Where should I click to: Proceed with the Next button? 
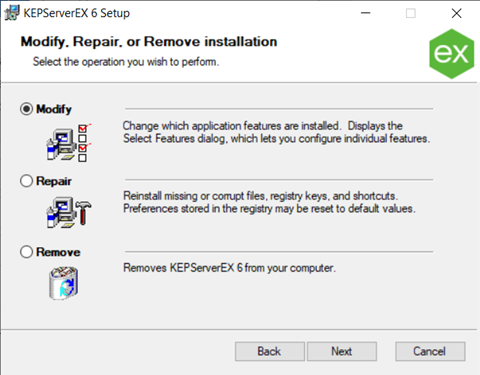point(342,351)
